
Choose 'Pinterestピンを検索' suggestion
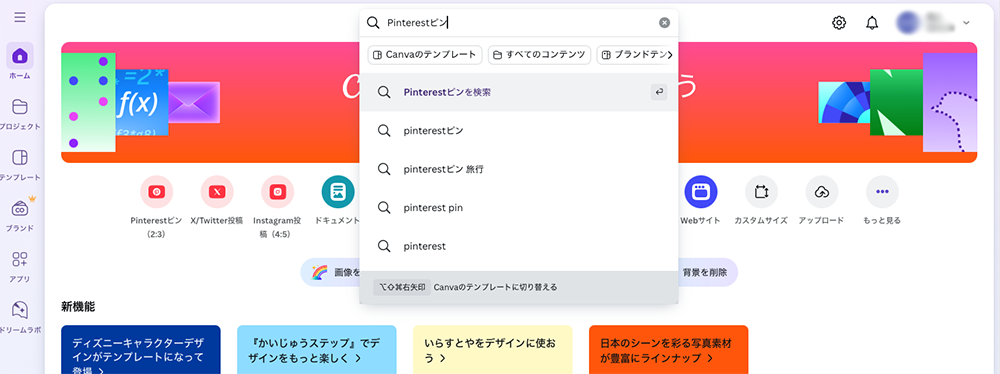(519, 92)
